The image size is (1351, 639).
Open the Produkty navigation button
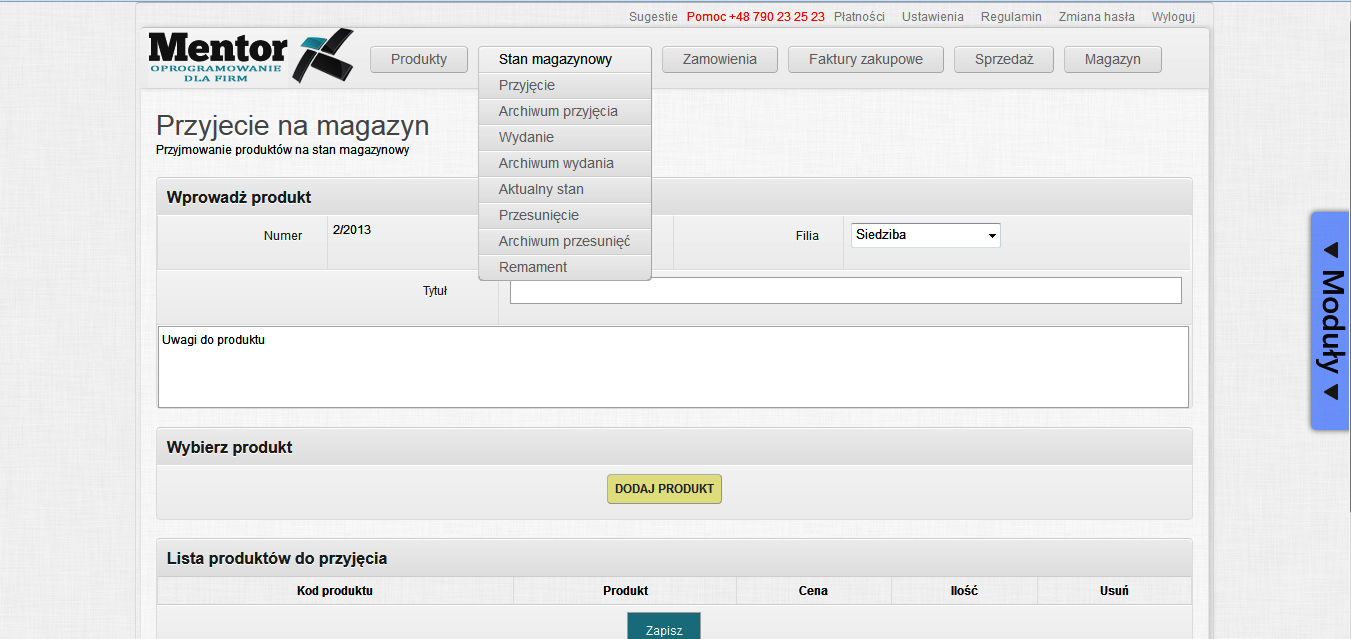(418, 60)
